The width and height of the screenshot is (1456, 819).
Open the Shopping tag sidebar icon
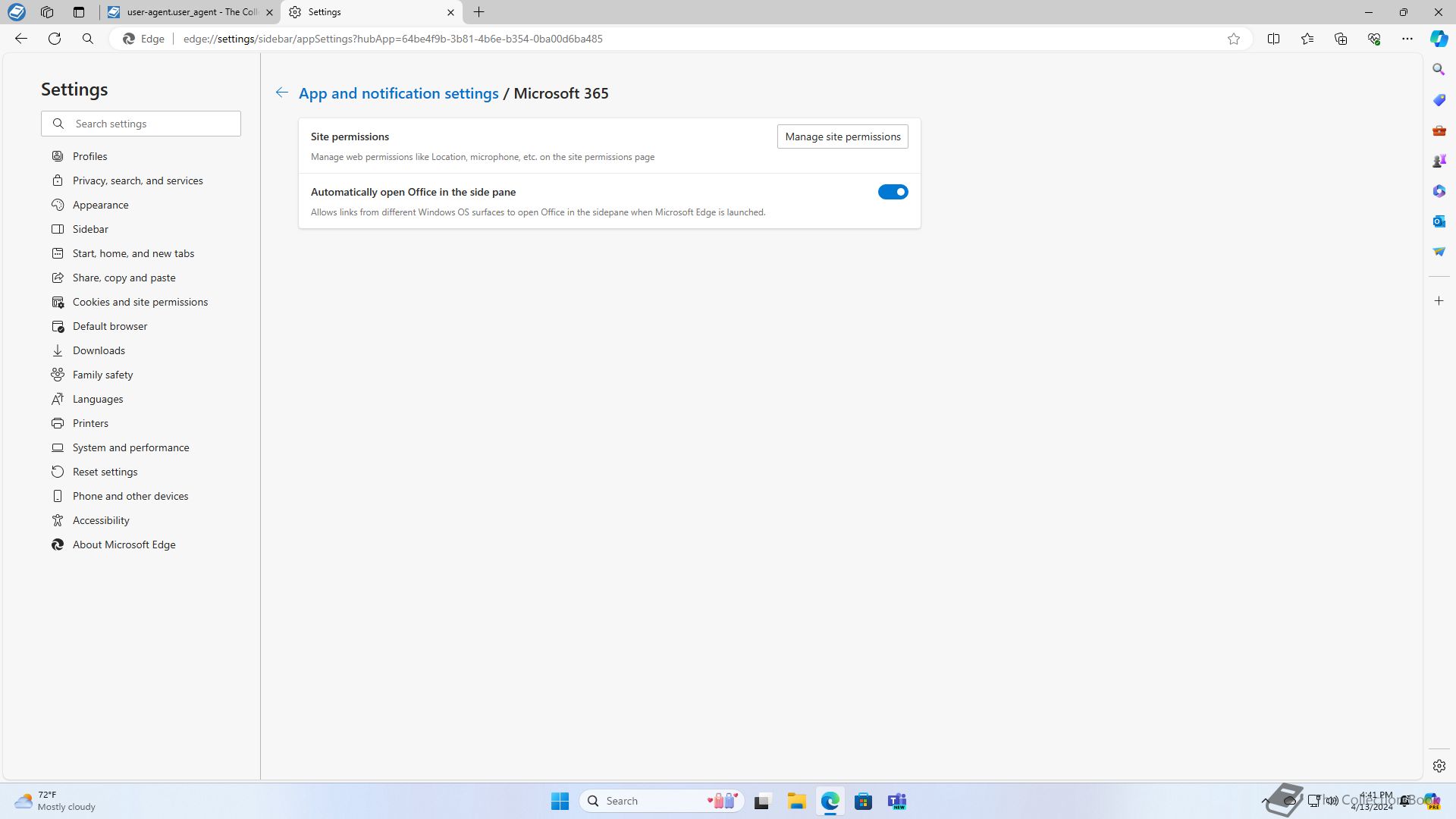1439,100
